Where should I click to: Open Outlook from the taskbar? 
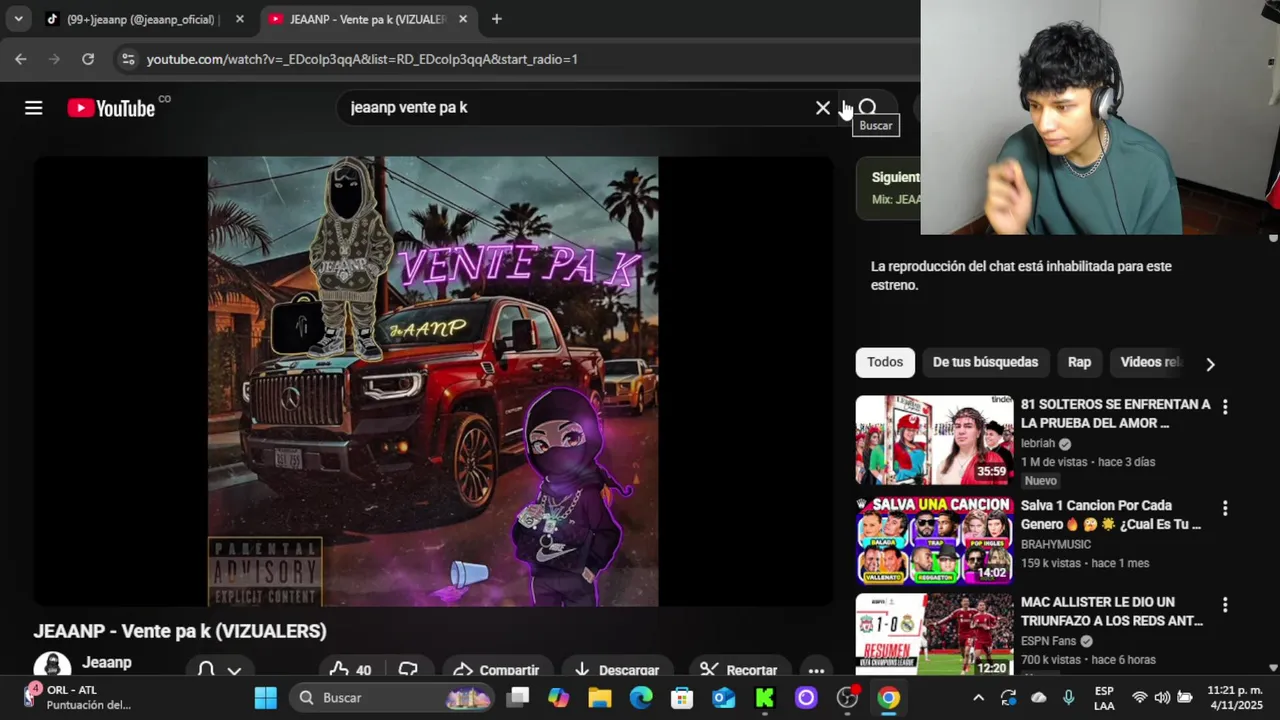pos(723,698)
